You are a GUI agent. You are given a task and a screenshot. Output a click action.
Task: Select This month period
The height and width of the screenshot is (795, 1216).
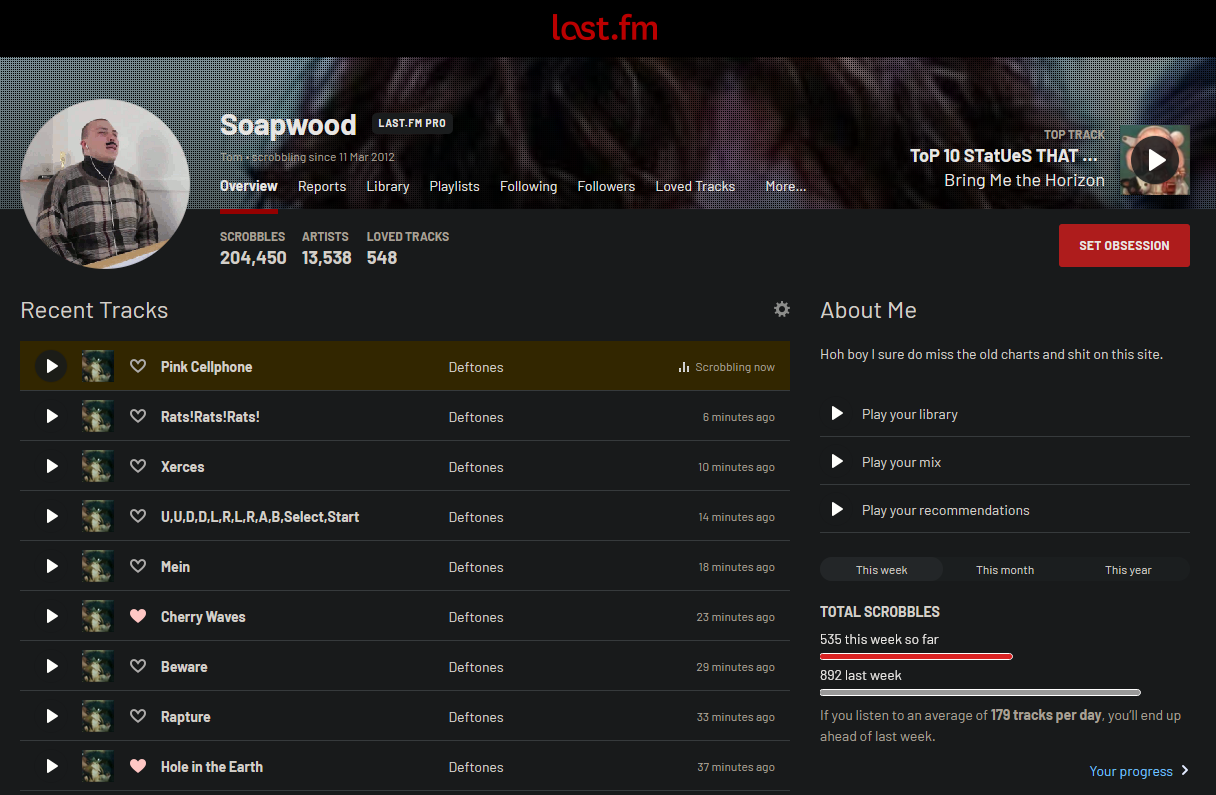pyautogui.click(x=1005, y=570)
